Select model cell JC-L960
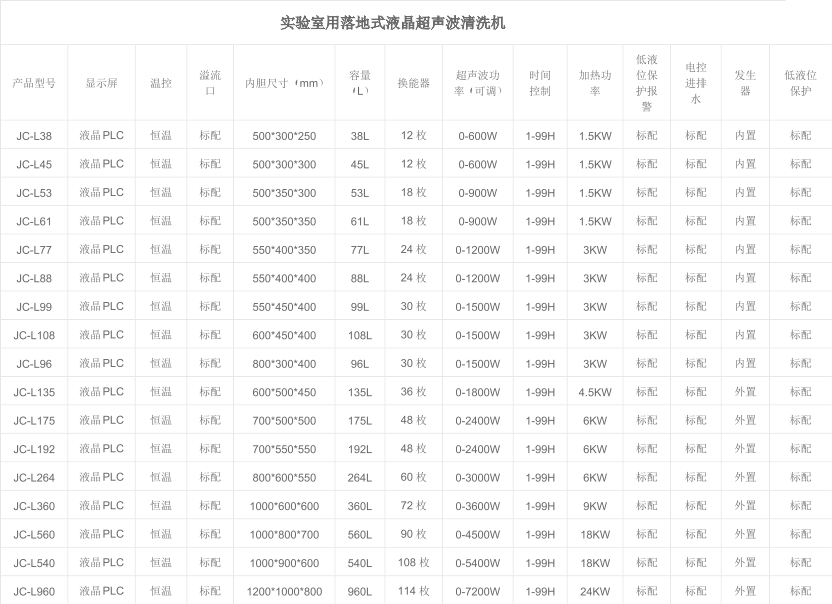 [x=34, y=592]
